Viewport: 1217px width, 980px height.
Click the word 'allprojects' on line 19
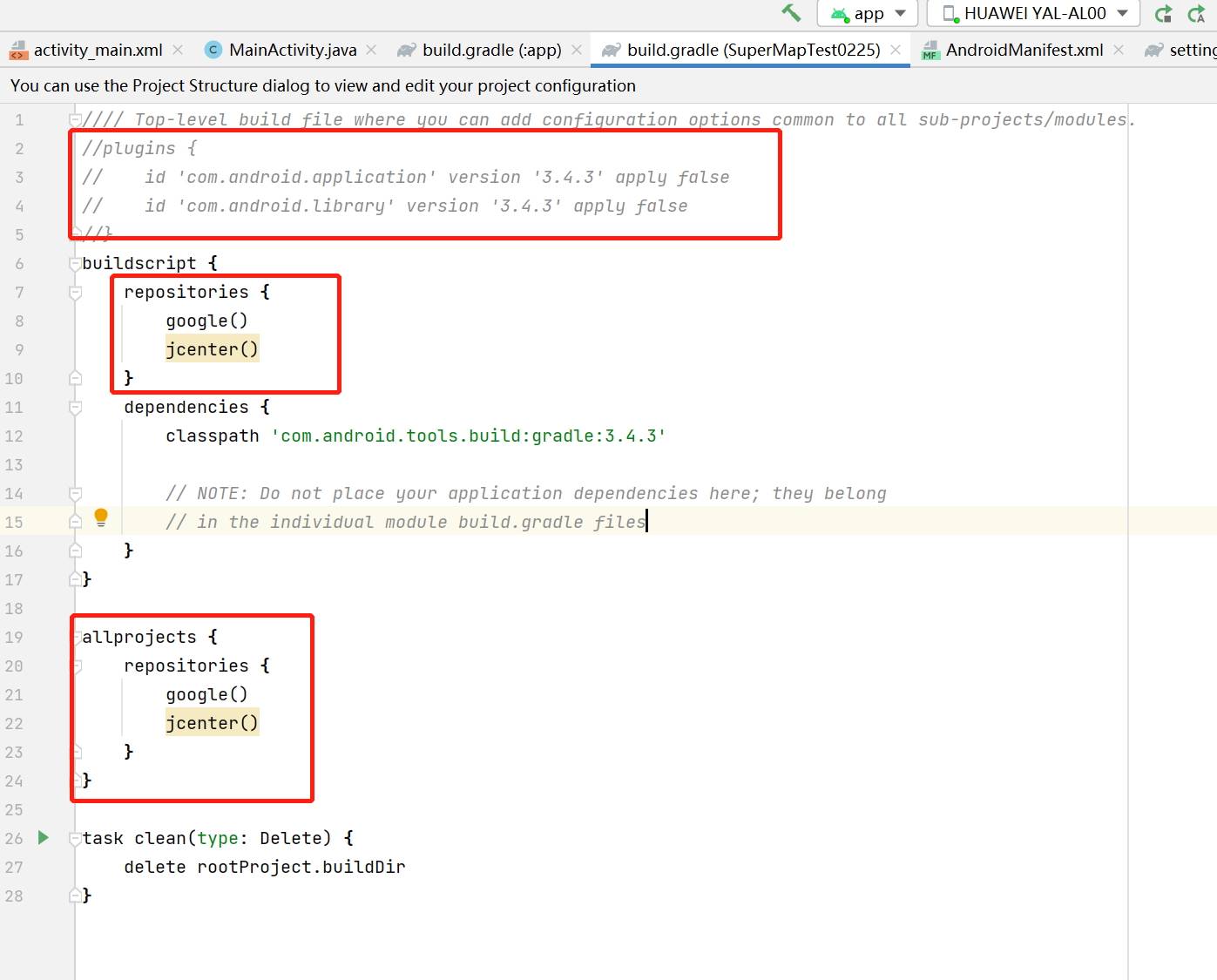pos(139,637)
